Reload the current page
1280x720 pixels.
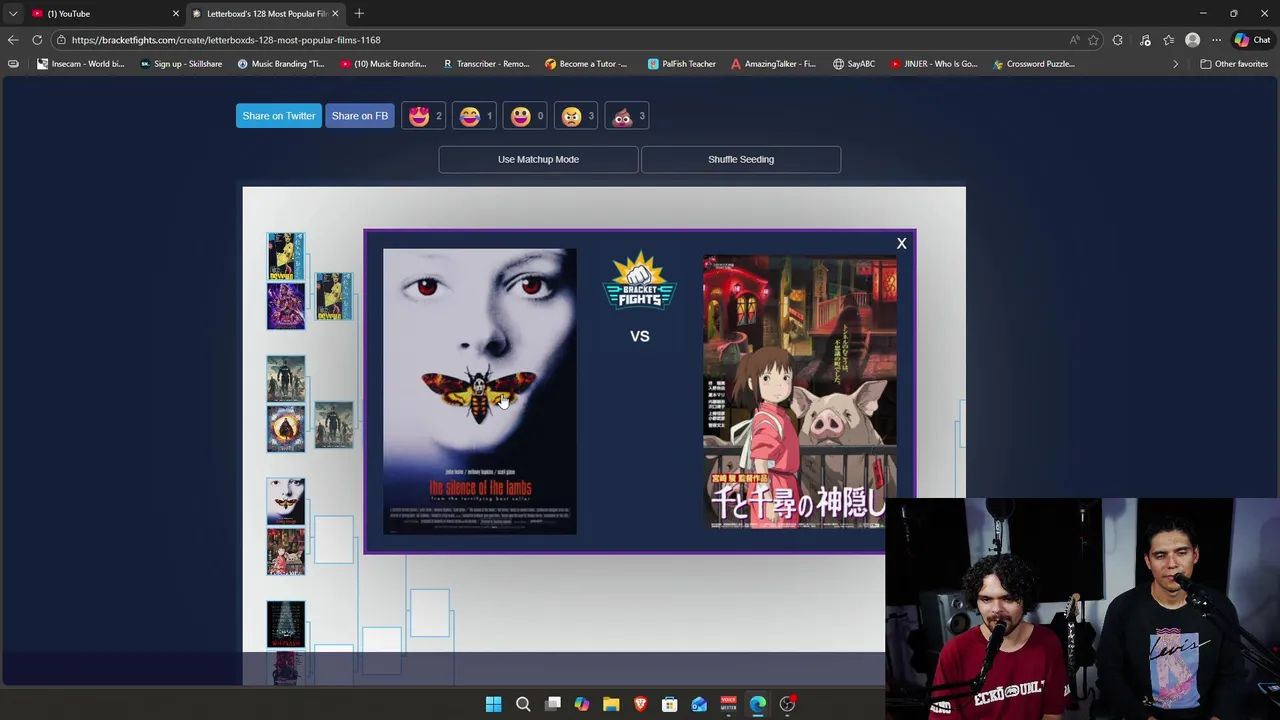pos(37,40)
